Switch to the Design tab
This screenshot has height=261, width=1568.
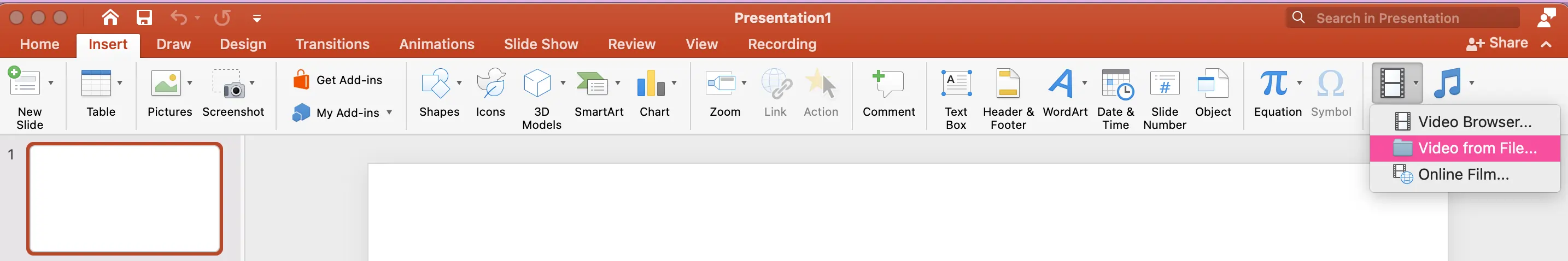(x=243, y=44)
